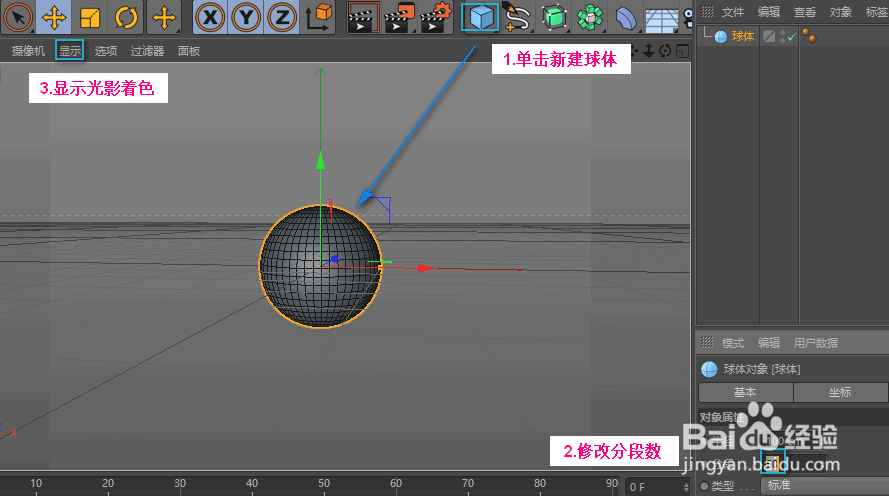Click the blue cube primitive button
The image size is (889, 496).
pyautogui.click(x=480, y=17)
